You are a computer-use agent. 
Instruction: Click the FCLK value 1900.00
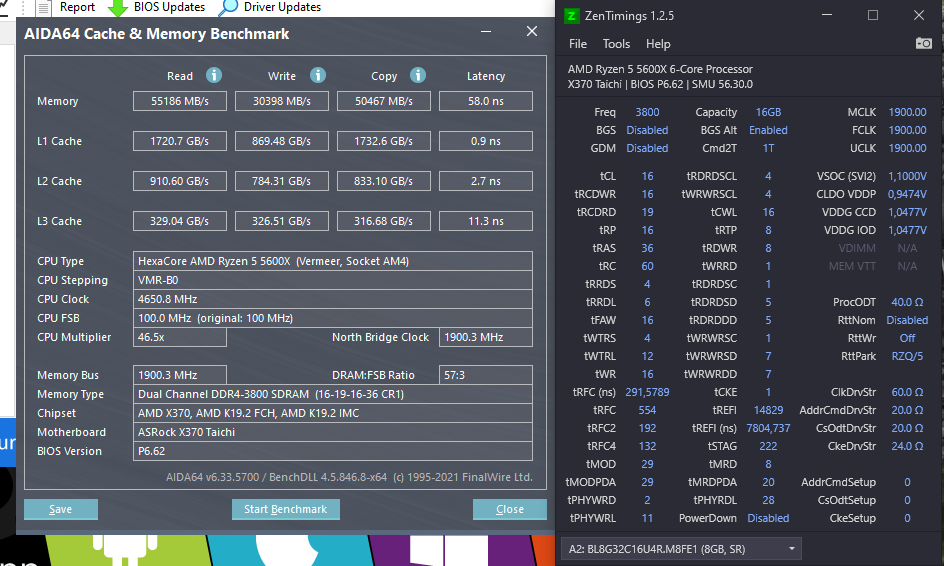[907, 130]
